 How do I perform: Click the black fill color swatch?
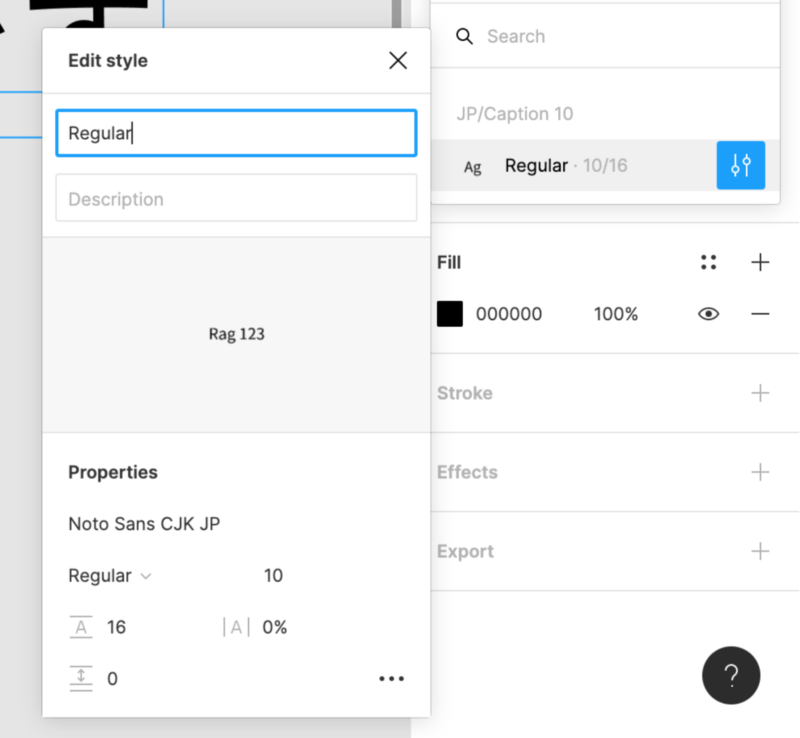pos(450,314)
